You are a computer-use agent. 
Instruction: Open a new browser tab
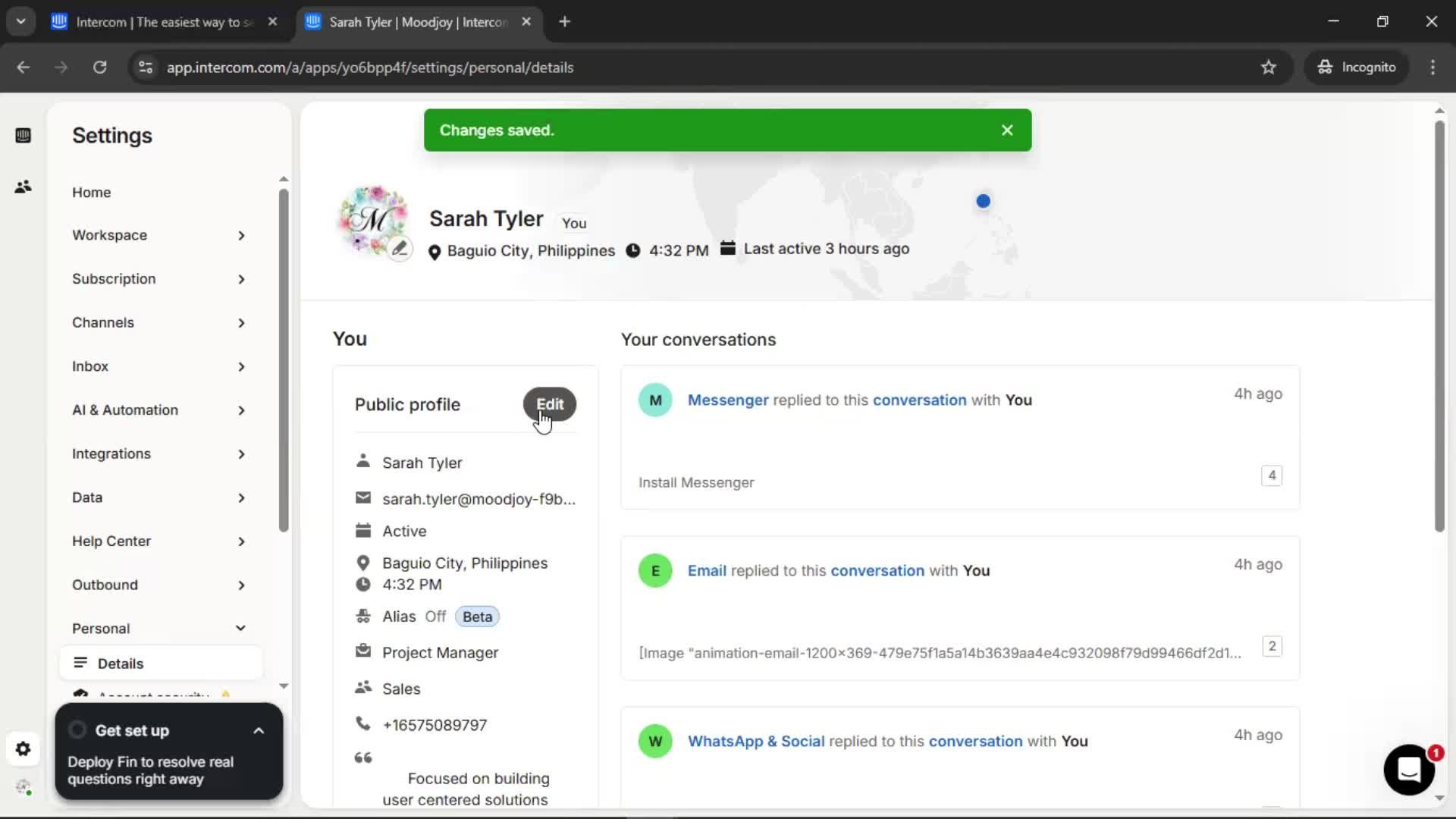564,22
